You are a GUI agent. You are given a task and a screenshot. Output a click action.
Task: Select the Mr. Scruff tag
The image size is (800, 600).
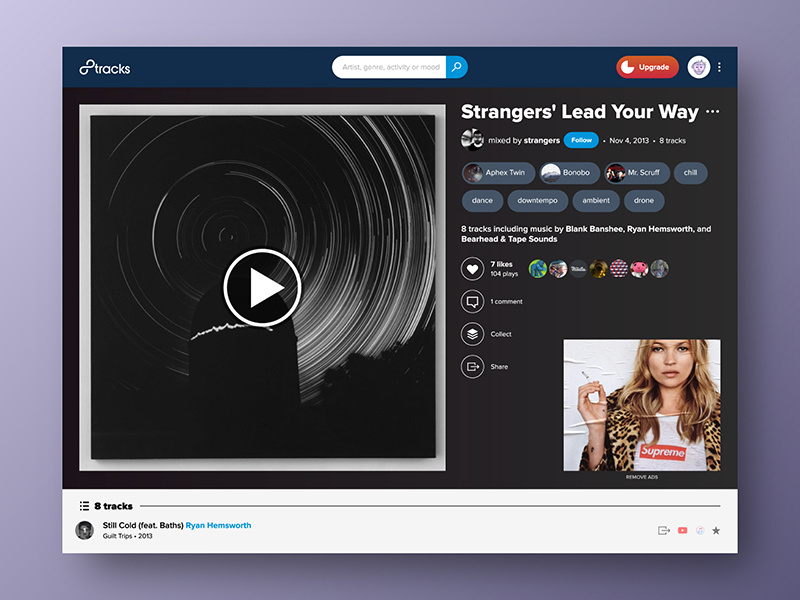pyautogui.click(x=637, y=173)
